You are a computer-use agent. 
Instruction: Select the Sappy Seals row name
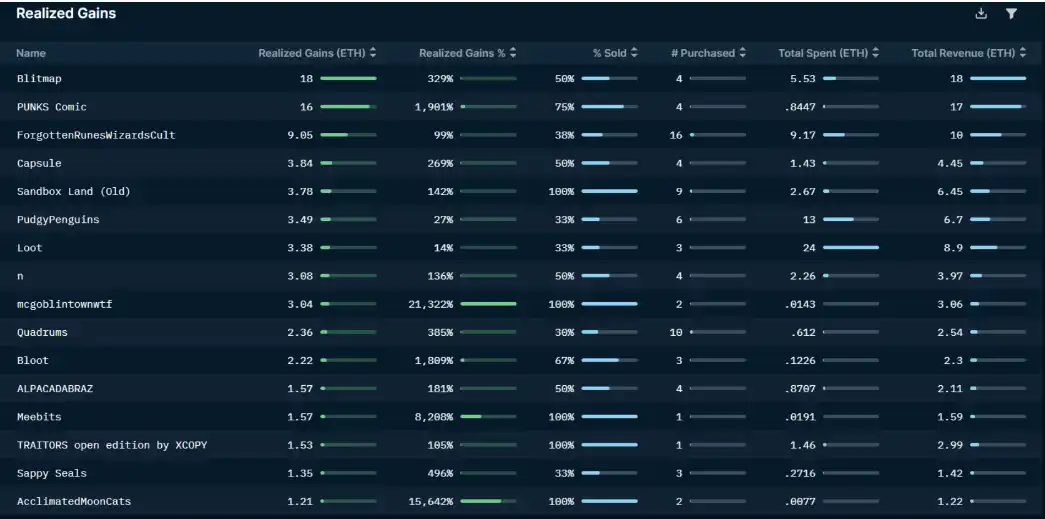[x=52, y=473]
